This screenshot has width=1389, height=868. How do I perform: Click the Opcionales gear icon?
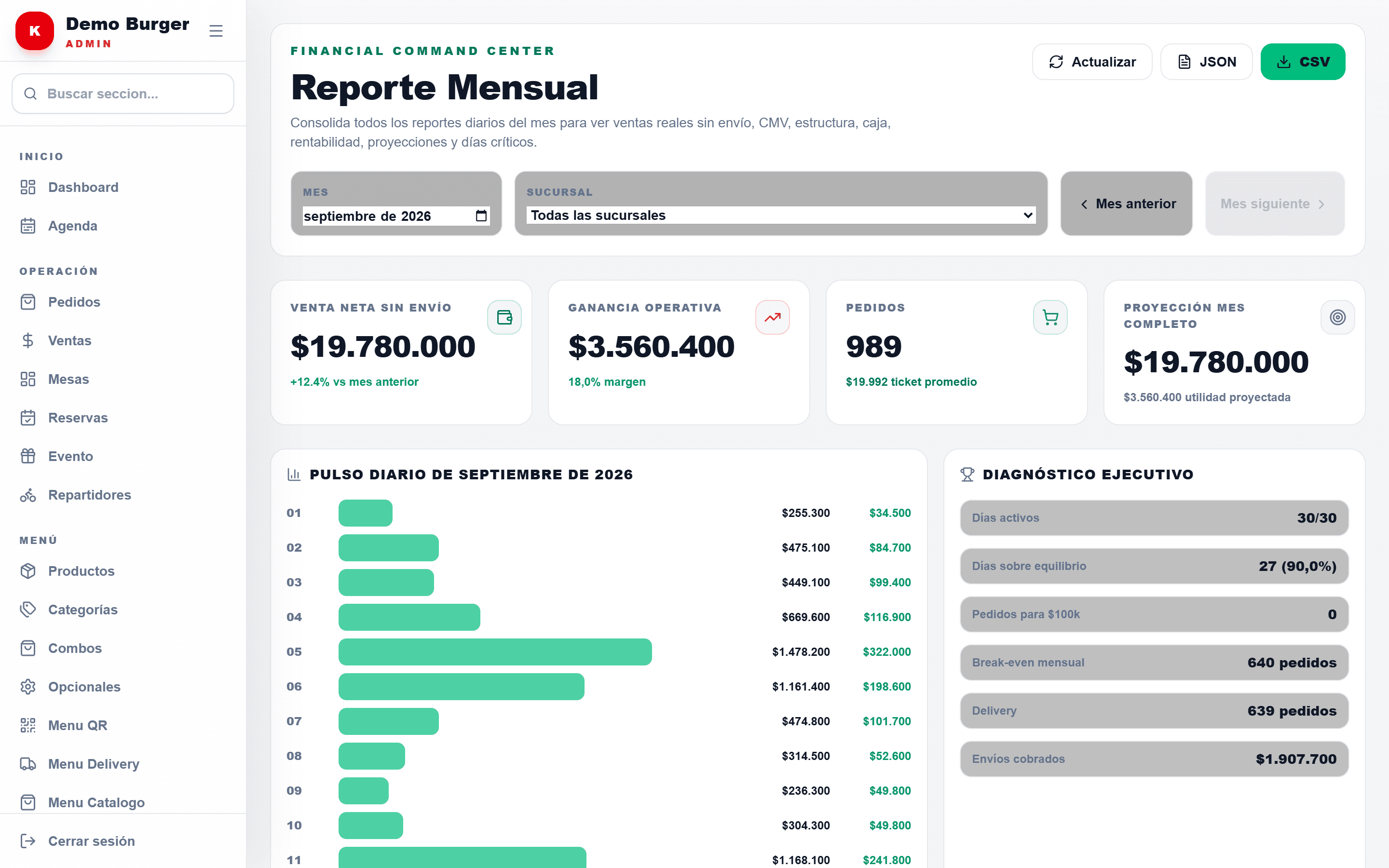click(28, 687)
